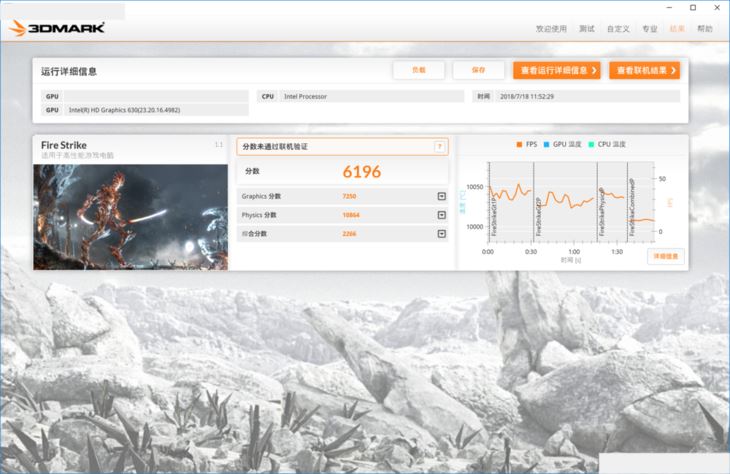Open the 专业 tab
The image size is (730, 474).
650,29
